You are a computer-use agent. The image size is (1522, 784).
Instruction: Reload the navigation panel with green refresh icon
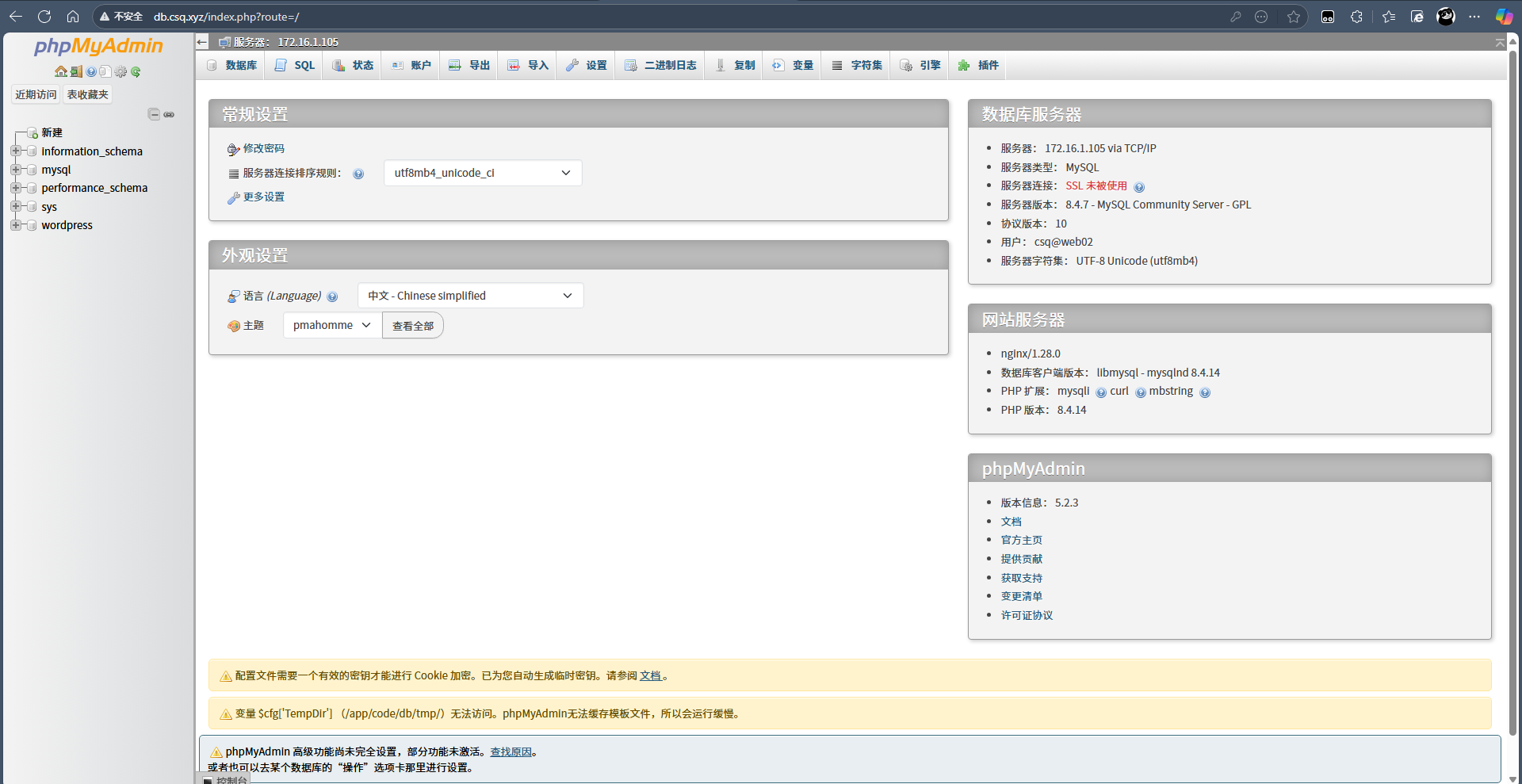(x=136, y=71)
